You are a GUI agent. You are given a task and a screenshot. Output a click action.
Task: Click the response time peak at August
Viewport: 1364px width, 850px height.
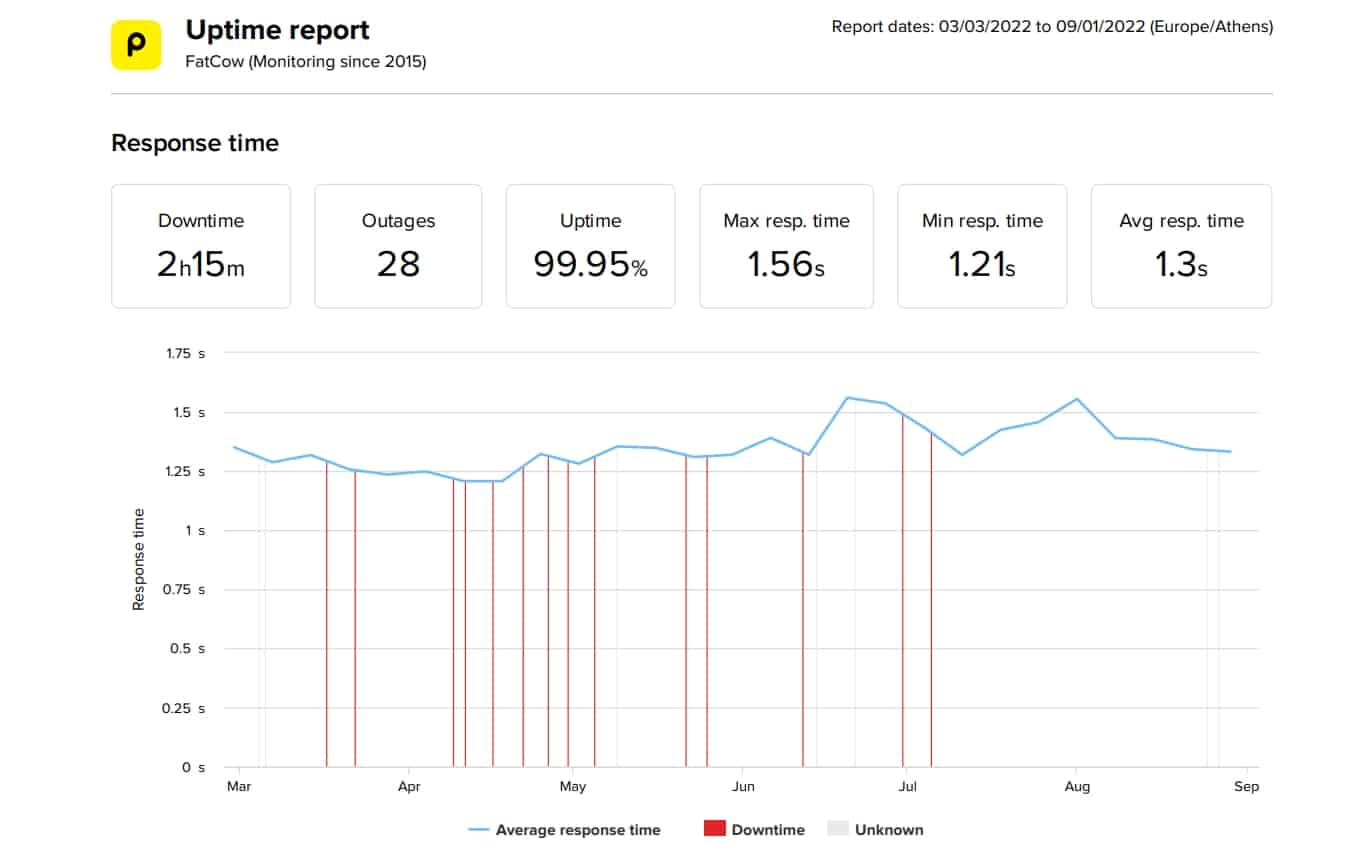pos(1077,399)
